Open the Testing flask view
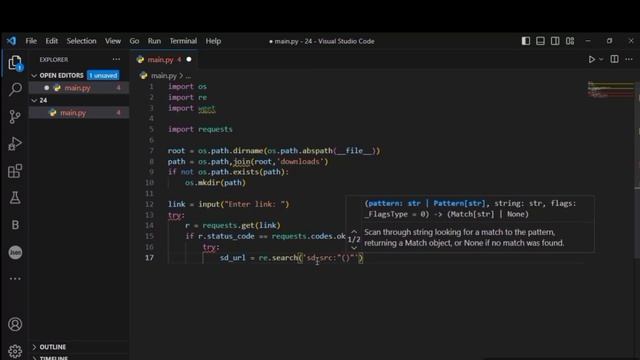The height and width of the screenshot is (360, 640). coord(15,198)
